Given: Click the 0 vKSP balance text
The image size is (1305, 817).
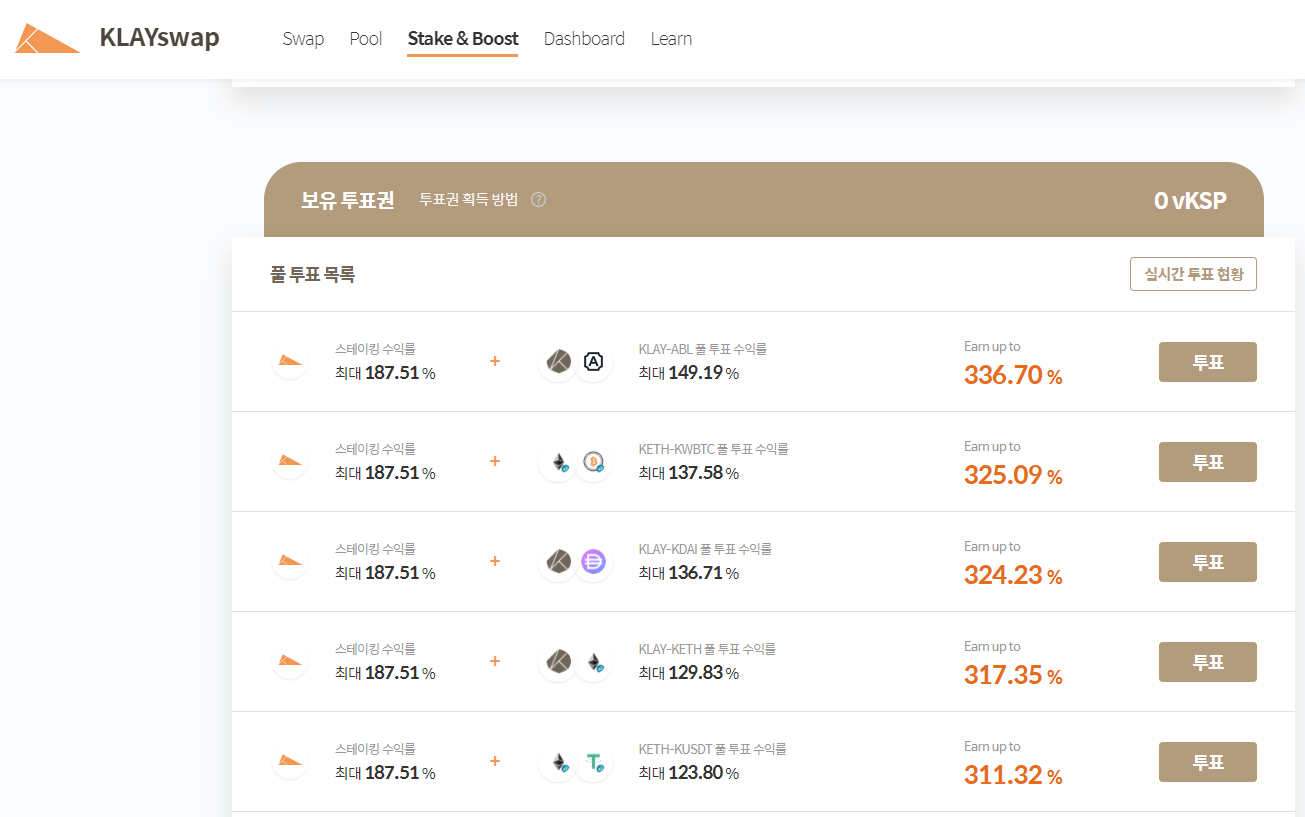Looking at the screenshot, I should tap(1190, 200).
